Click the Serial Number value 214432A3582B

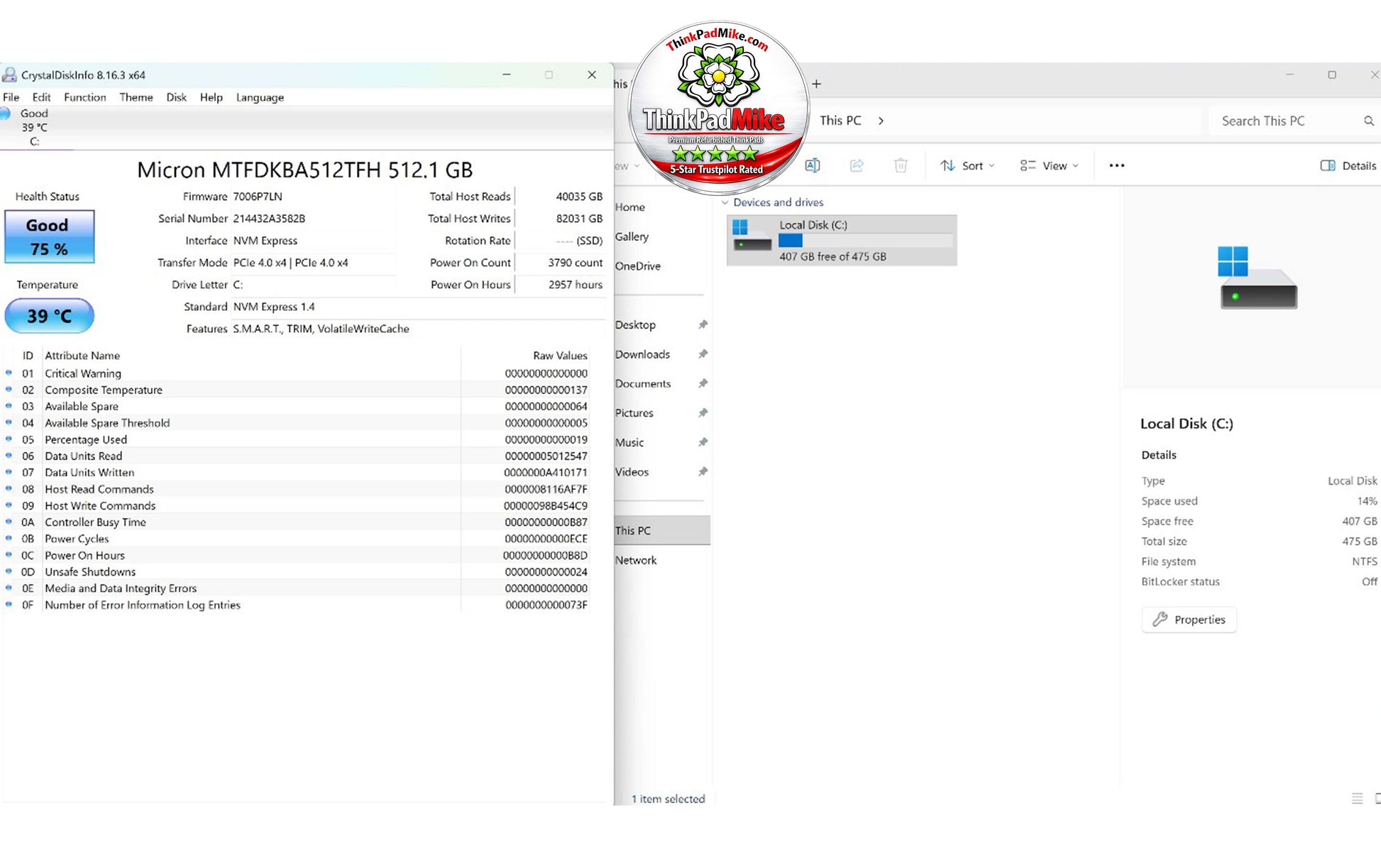pyautogui.click(x=269, y=219)
